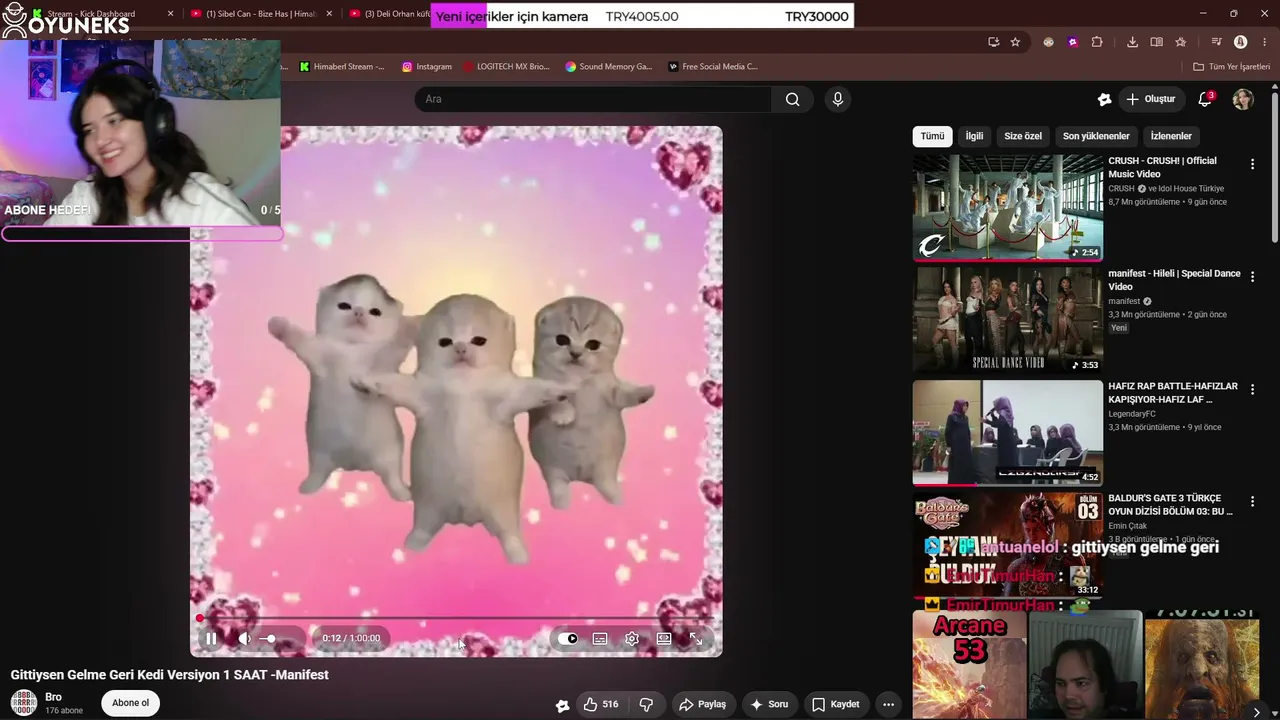
Task: Click the YouTube page scrollbar
Action: [x=1275, y=166]
